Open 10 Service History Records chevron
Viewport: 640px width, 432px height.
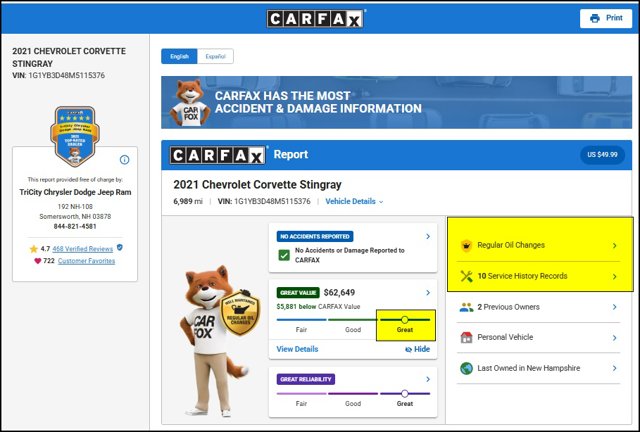tap(614, 277)
